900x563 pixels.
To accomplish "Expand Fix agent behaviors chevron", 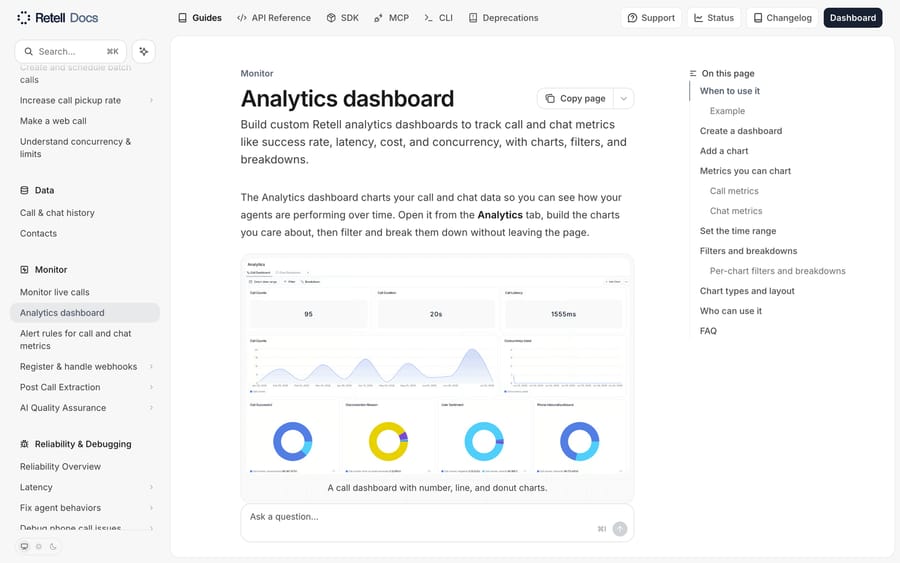I will pyautogui.click(x=152, y=508).
